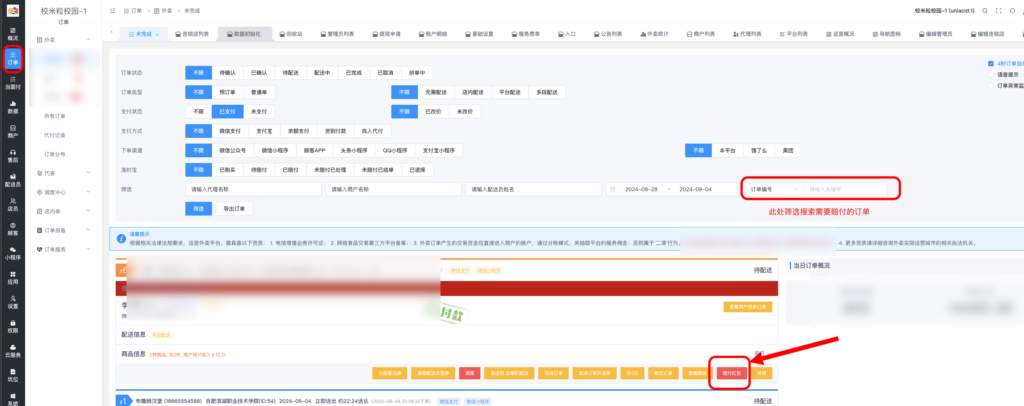Select 待确认 order status filter
Image resolution: width=1024 pixels, height=406 pixels.
227,73
